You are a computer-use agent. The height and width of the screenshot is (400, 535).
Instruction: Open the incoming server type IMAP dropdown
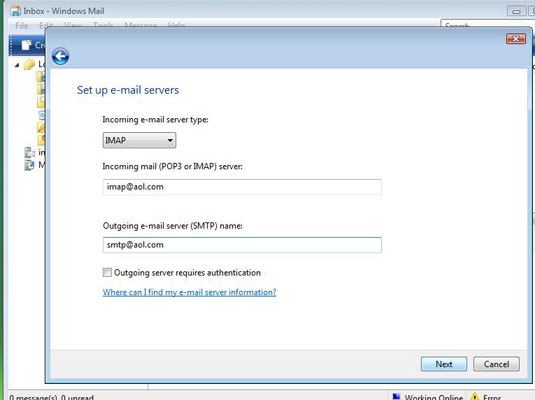pyautogui.click(x=139, y=140)
